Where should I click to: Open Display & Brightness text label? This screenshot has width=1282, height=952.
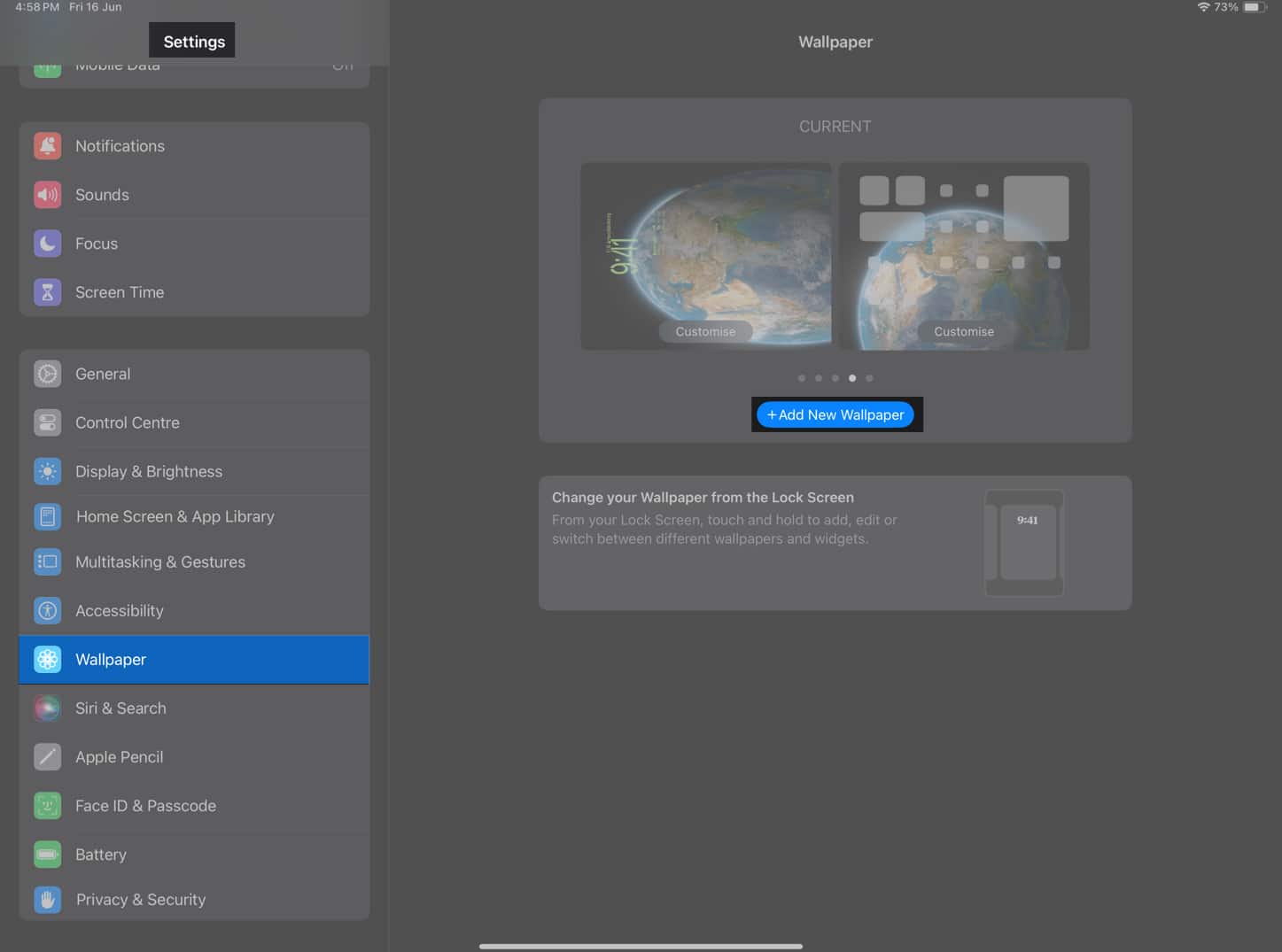click(x=149, y=471)
